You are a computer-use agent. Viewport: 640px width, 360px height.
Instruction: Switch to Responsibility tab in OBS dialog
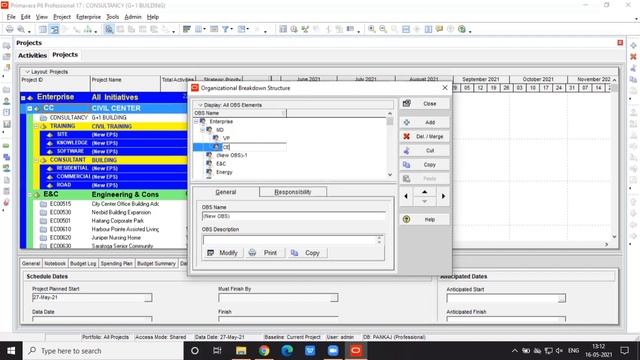[293, 192]
